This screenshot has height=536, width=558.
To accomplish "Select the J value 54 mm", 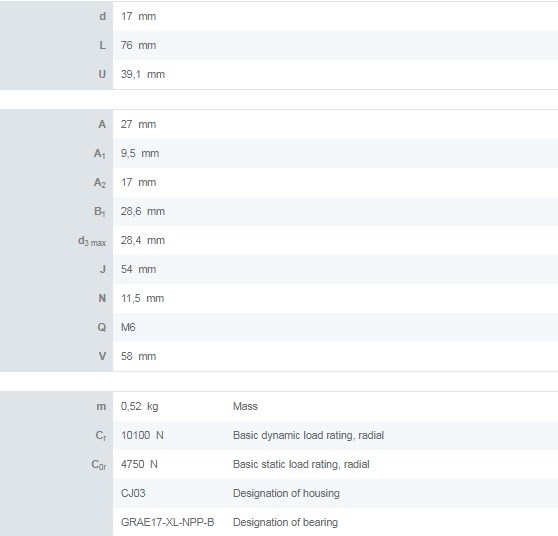I will click(138, 269).
